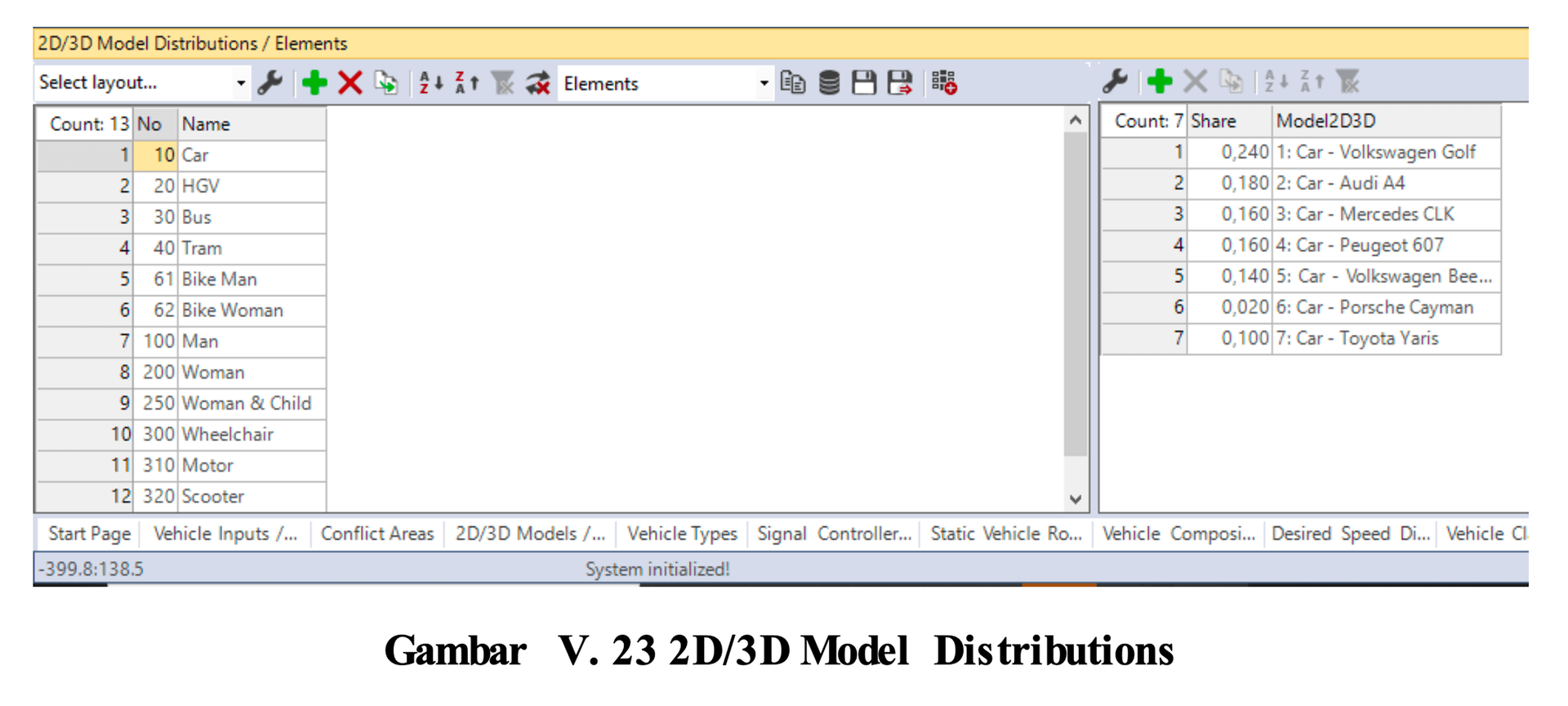Click the green Add button in right panel
The width and height of the screenshot is (1568, 706).
point(1159,81)
